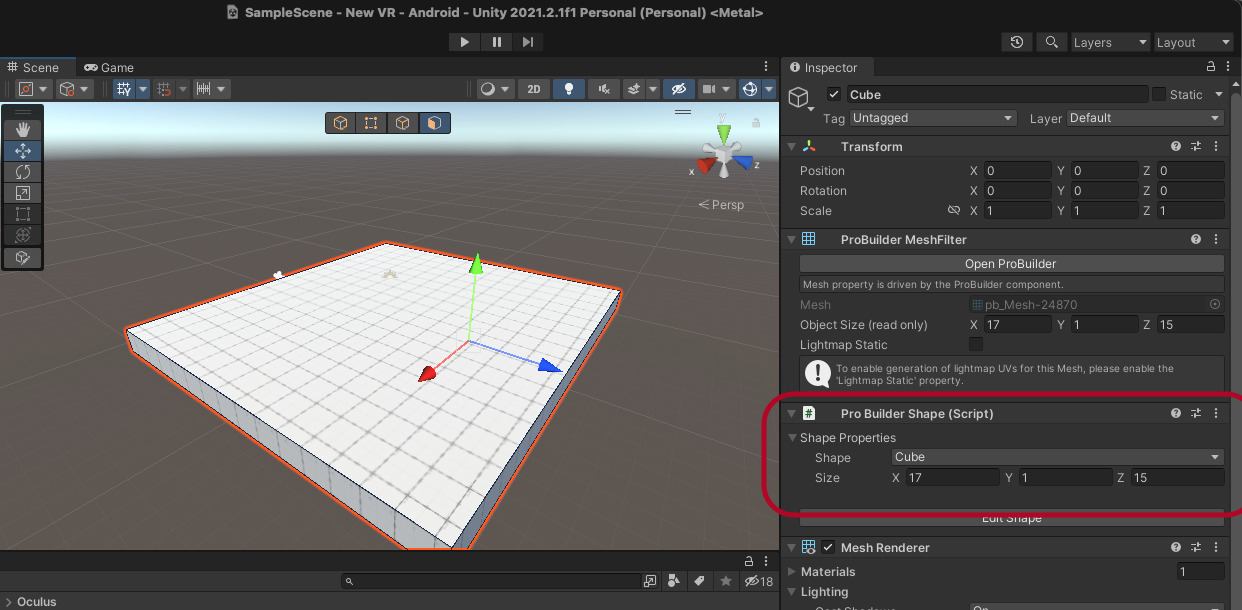
Task: Open the Shape dropdown set to Cube
Action: coord(1058,457)
